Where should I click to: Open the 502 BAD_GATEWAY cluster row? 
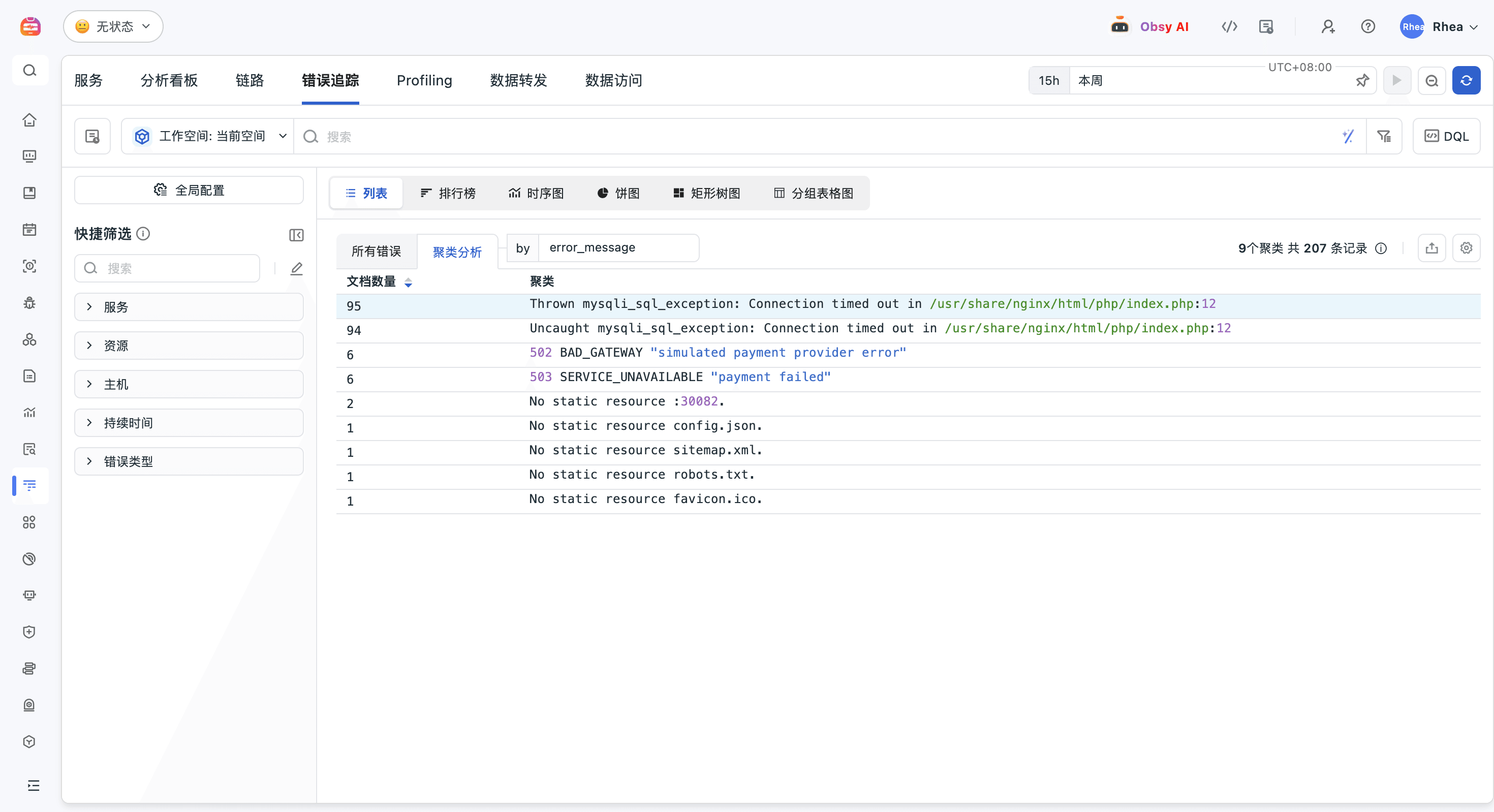click(908, 354)
